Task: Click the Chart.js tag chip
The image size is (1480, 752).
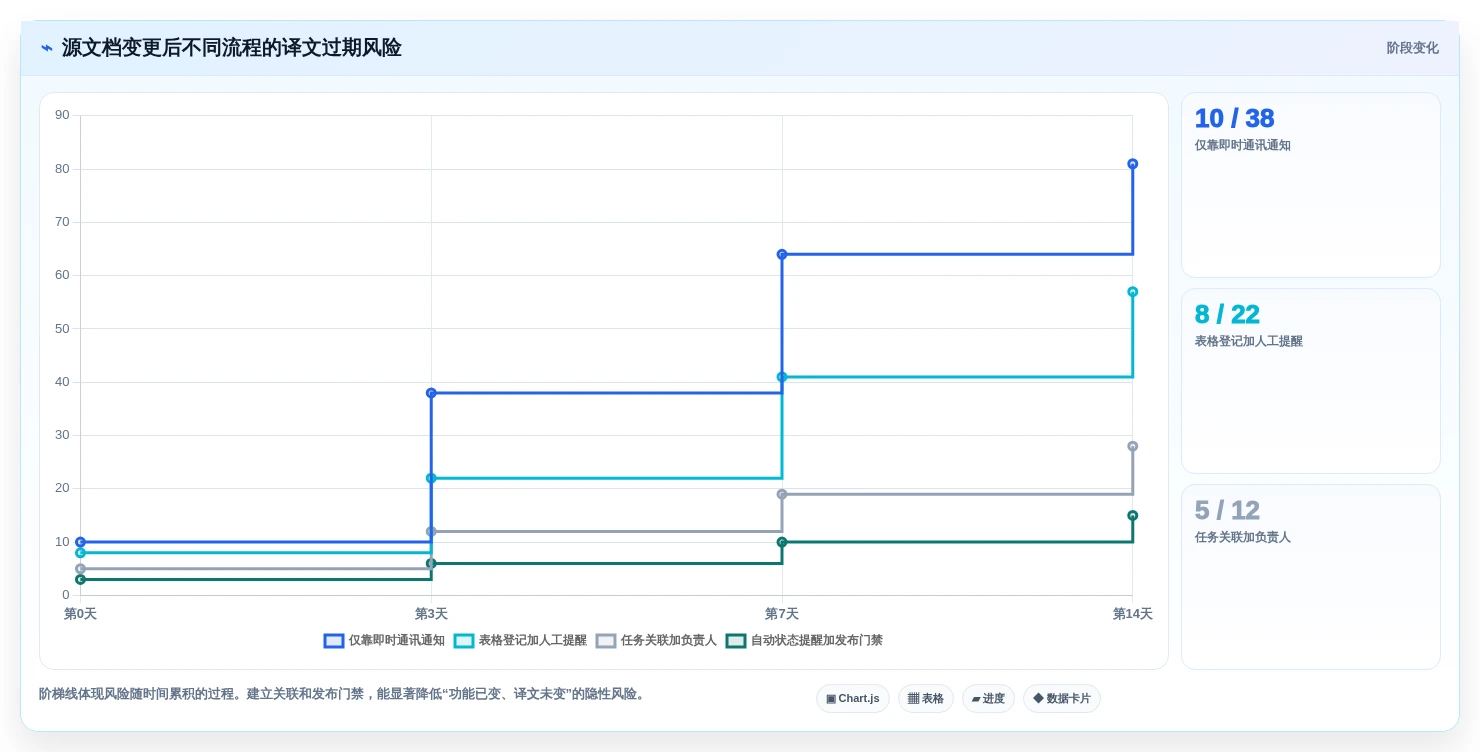Action: click(853, 698)
